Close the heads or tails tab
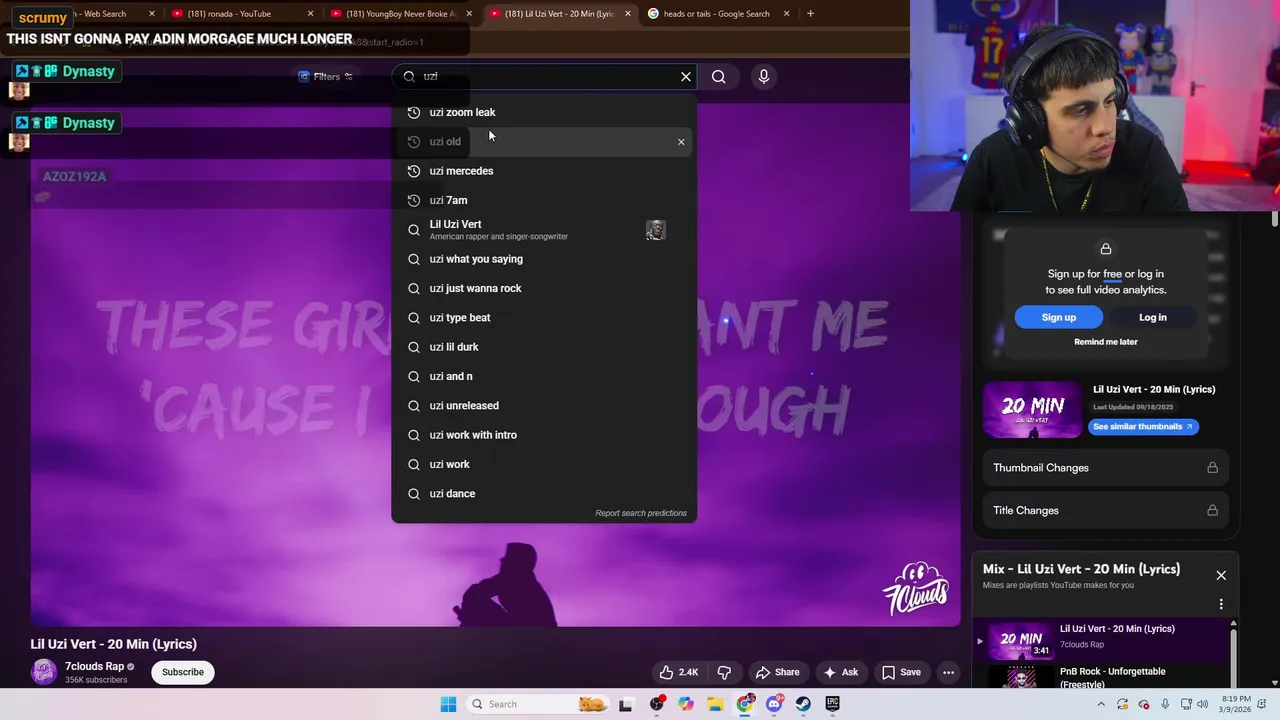 tap(786, 14)
